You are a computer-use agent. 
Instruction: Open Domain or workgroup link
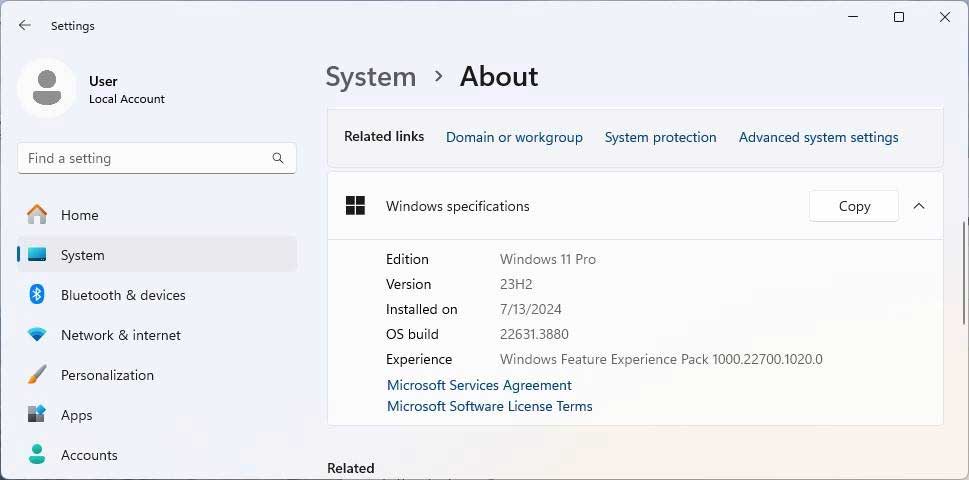click(514, 137)
